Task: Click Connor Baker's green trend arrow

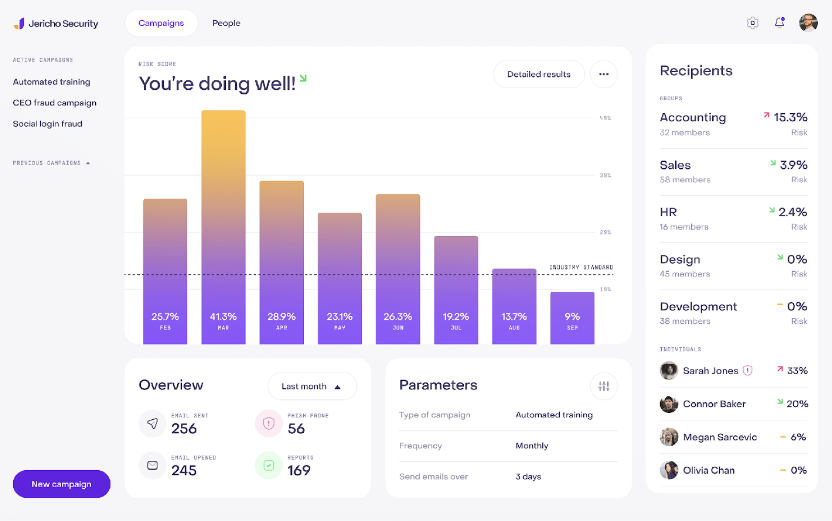Action: click(x=780, y=402)
